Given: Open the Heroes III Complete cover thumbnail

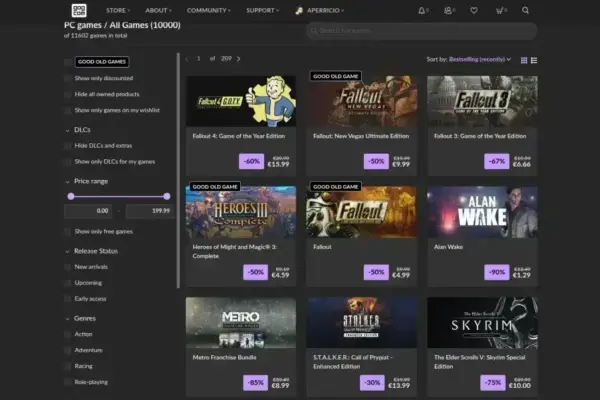Looking at the screenshot, I should click(241, 212).
